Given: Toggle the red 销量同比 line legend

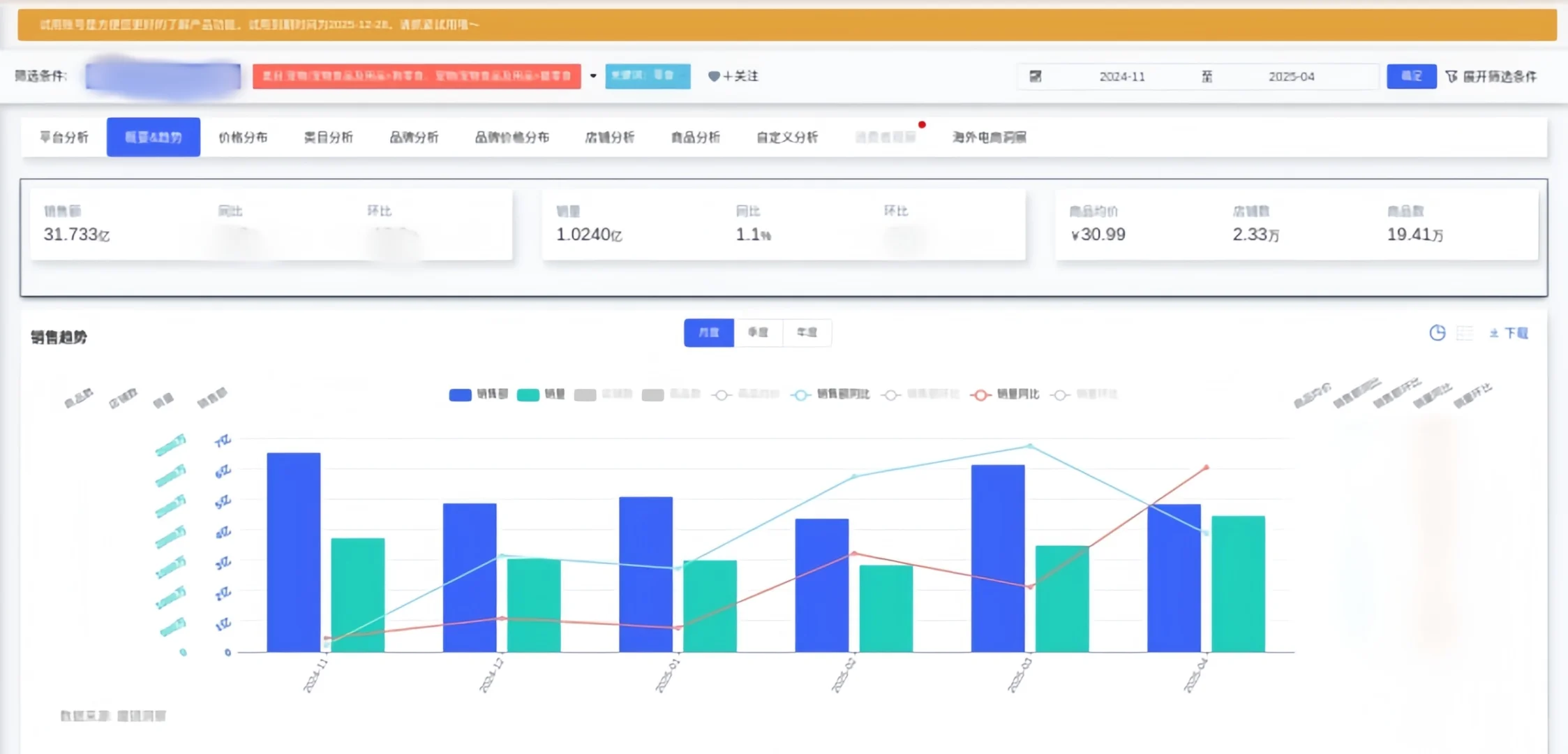Looking at the screenshot, I should (x=1005, y=394).
